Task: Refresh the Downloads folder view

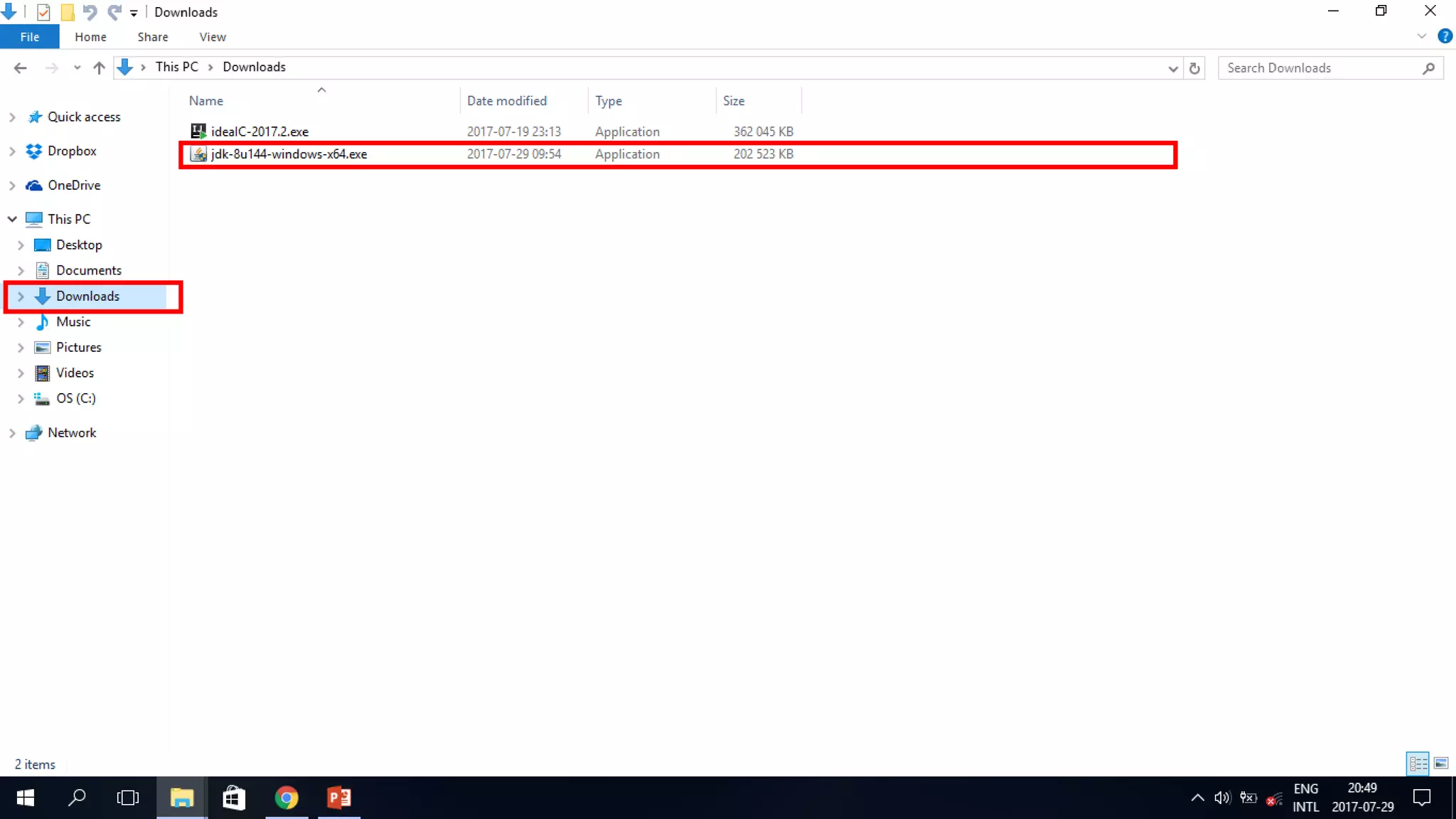Action: [x=1194, y=68]
